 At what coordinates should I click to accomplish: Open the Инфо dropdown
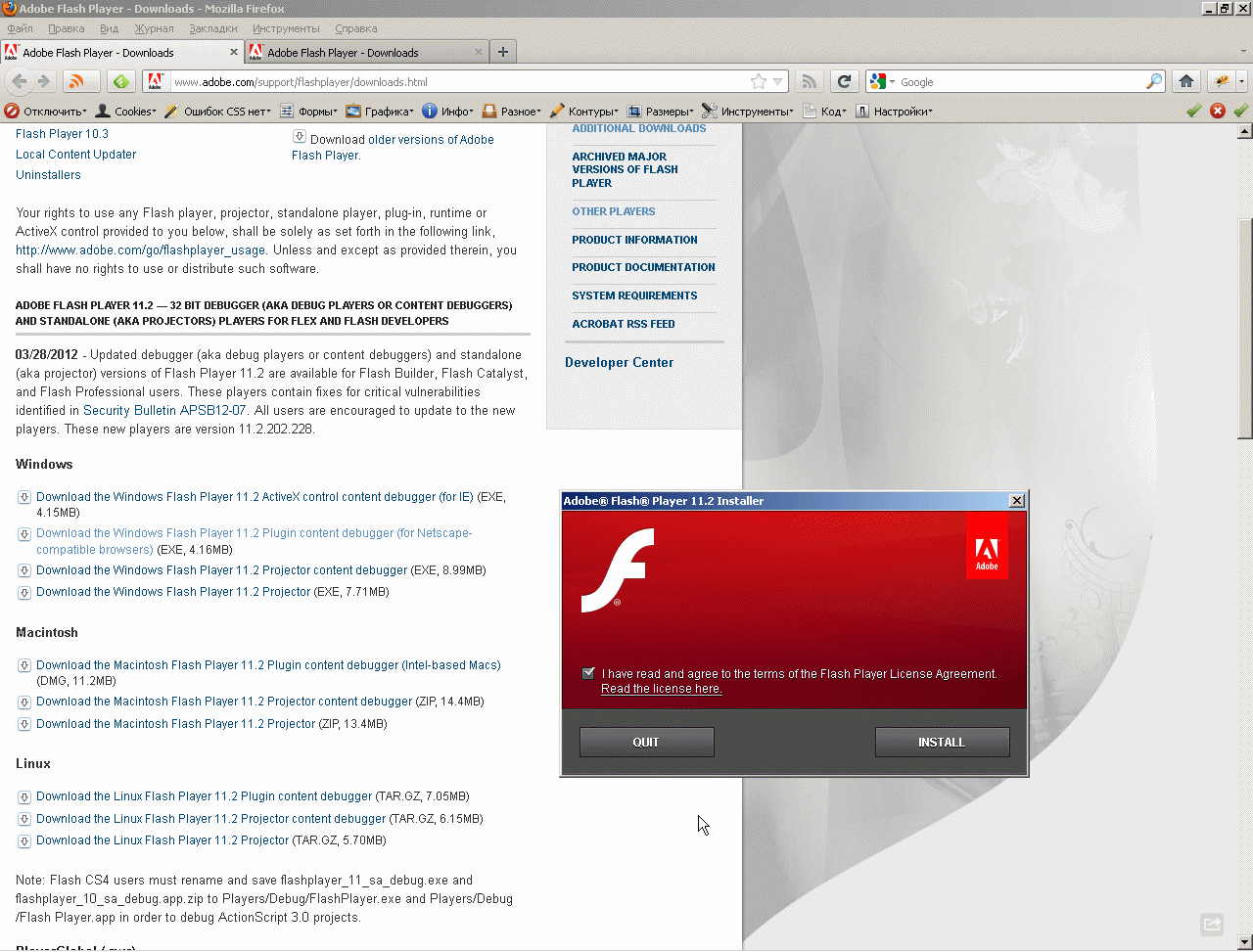[449, 112]
